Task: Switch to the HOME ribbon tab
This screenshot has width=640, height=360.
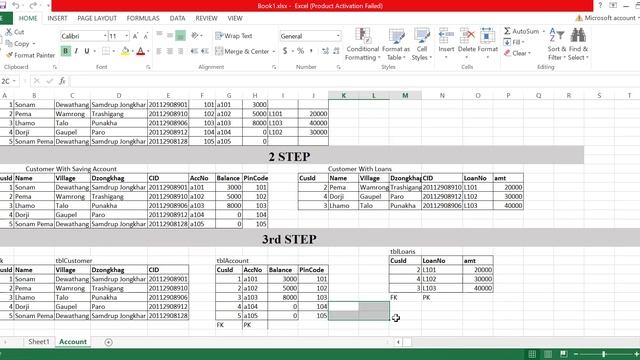Action: click(28, 18)
